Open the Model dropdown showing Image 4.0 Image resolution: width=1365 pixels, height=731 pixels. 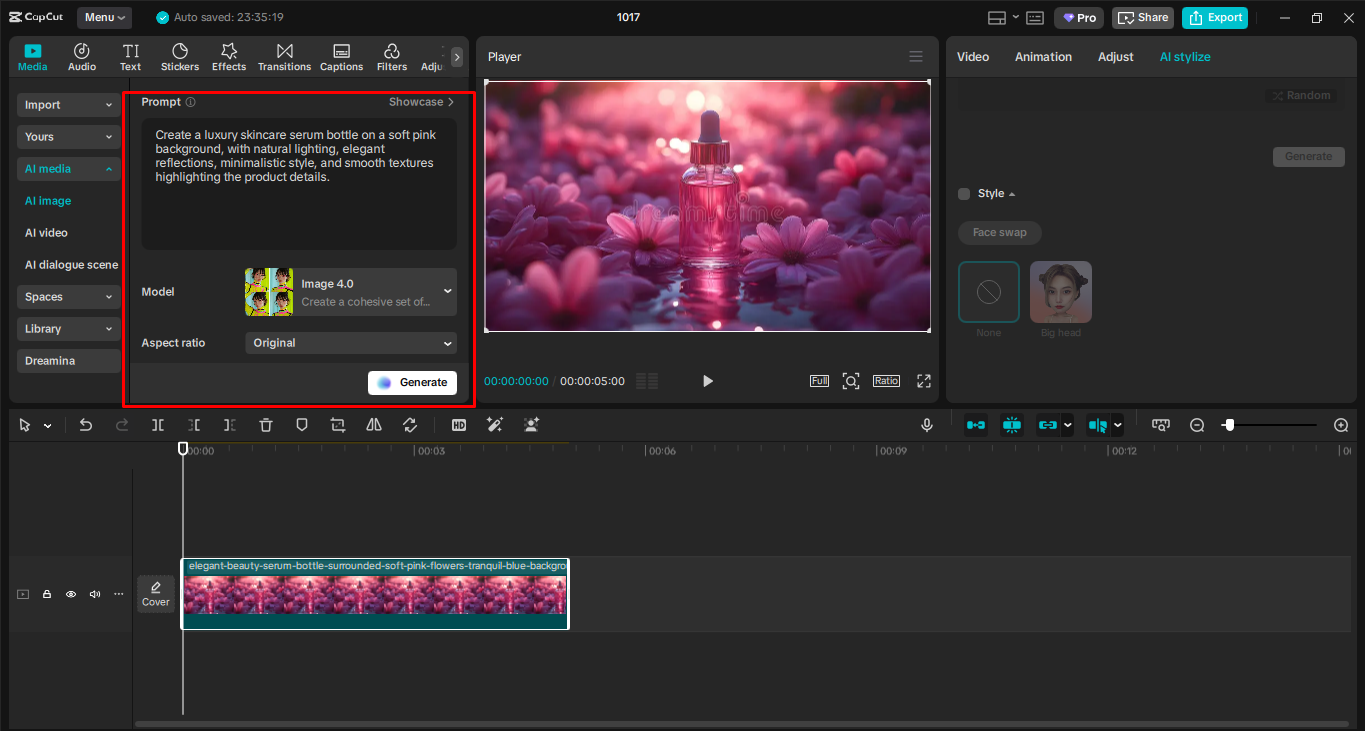(350, 291)
